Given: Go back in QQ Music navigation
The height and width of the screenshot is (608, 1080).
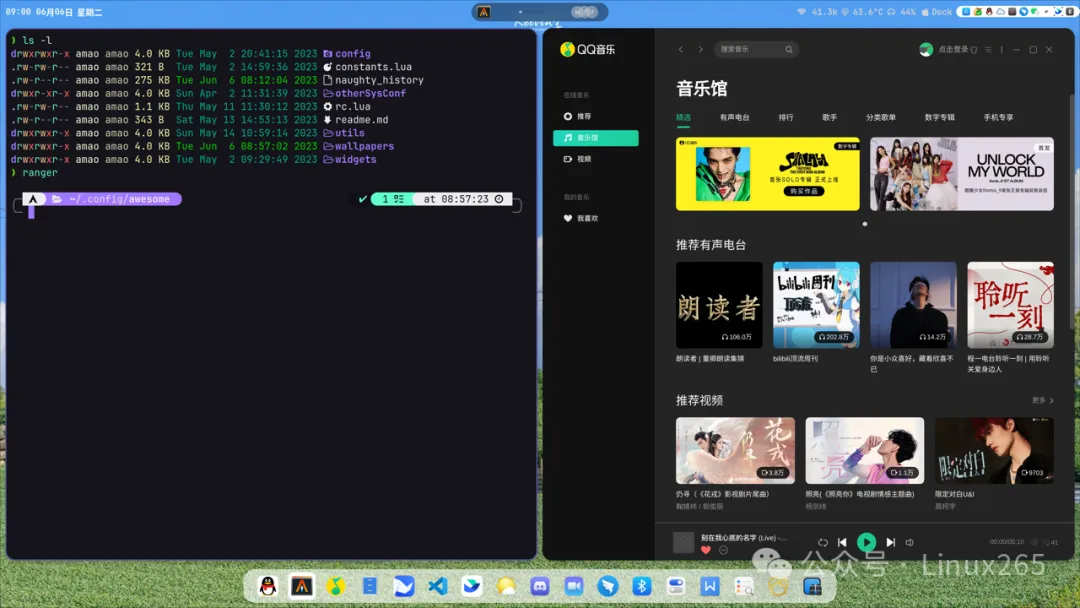Looking at the screenshot, I should (x=681, y=49).
